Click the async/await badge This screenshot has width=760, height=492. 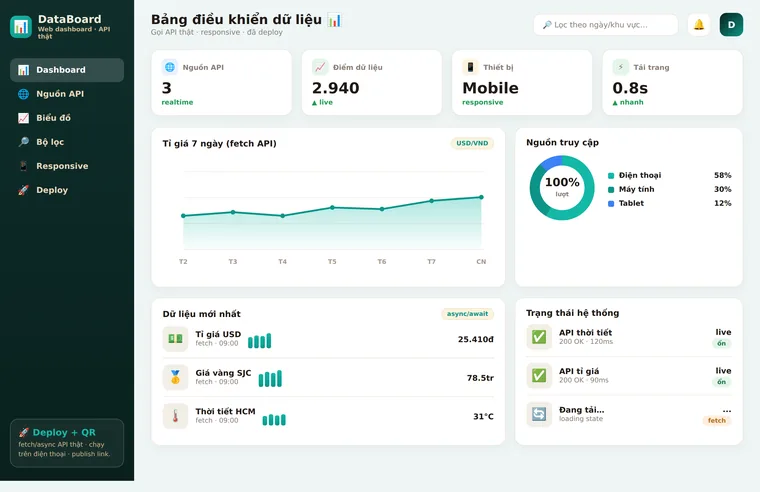tap(467, 314)
